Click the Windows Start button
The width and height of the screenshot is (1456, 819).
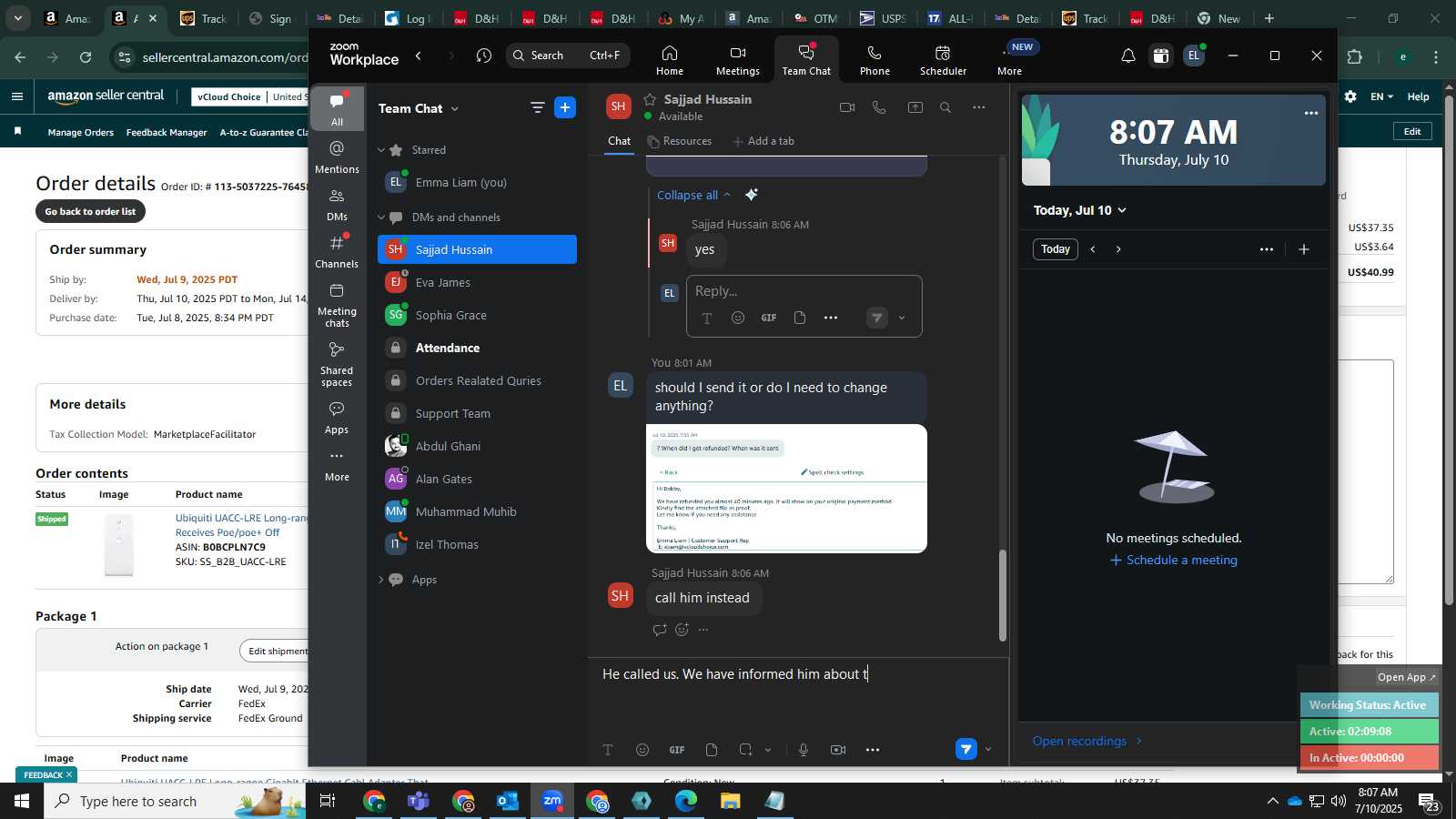tap(21, 801)
